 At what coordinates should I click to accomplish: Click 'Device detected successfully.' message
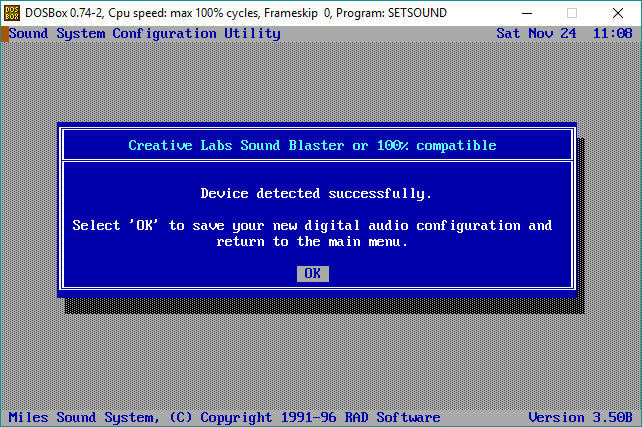[316, 193]
